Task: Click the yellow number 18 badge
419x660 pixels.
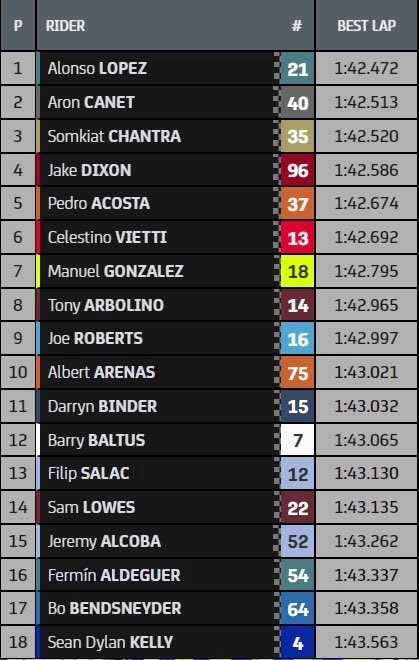Action: [297, 271]
